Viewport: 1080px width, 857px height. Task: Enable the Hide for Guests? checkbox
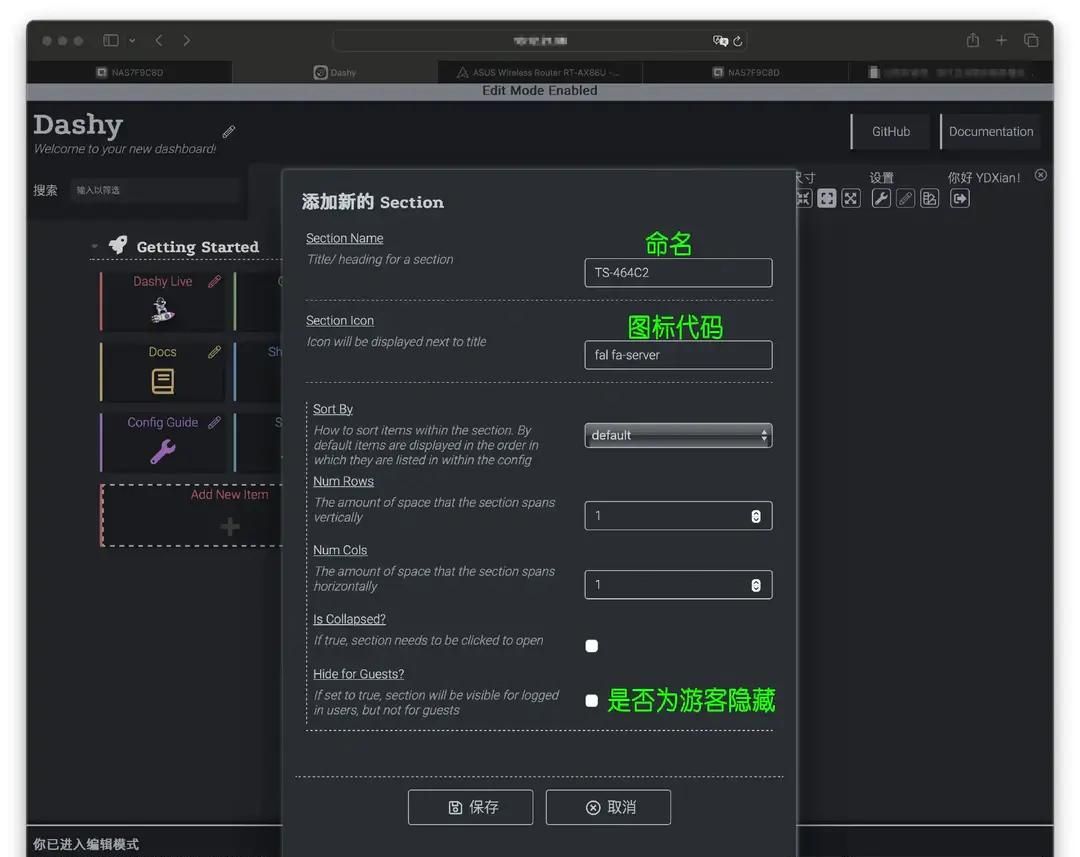tap(591, 700)
